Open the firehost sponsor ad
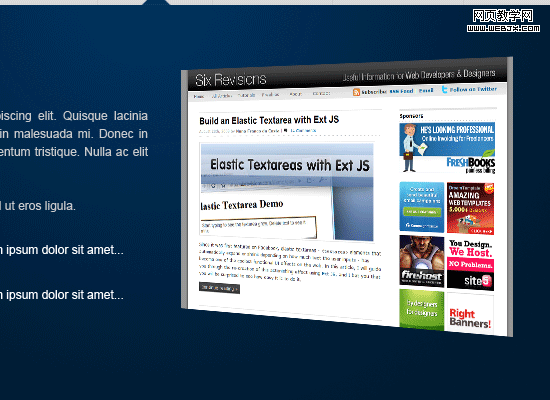Viewport: 550px width, 400px height. (x=422, y=261)
